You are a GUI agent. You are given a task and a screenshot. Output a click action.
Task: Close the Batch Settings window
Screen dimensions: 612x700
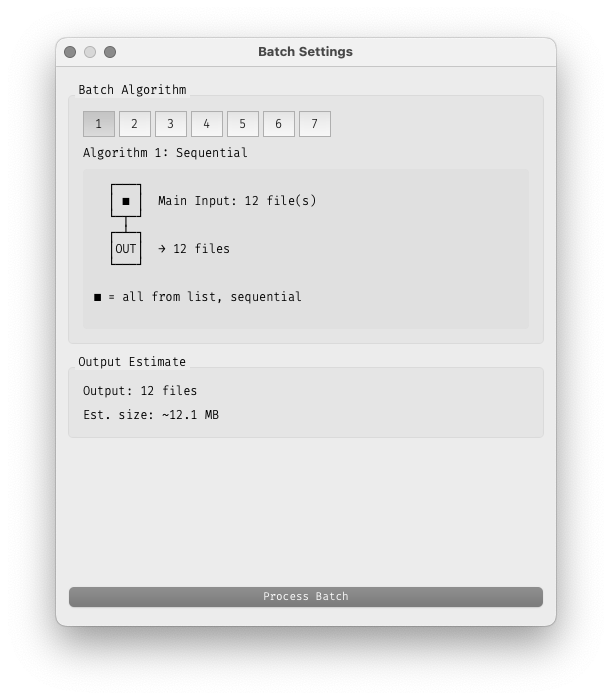[x=70, y=52]
